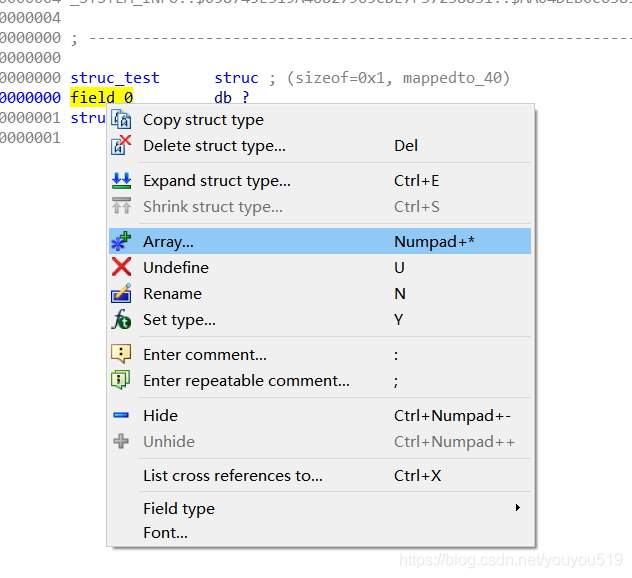Viewport: 632px width, 578px height.
Task: Click the Expand struct type arrows icon
Action: [x=121, y=181]
